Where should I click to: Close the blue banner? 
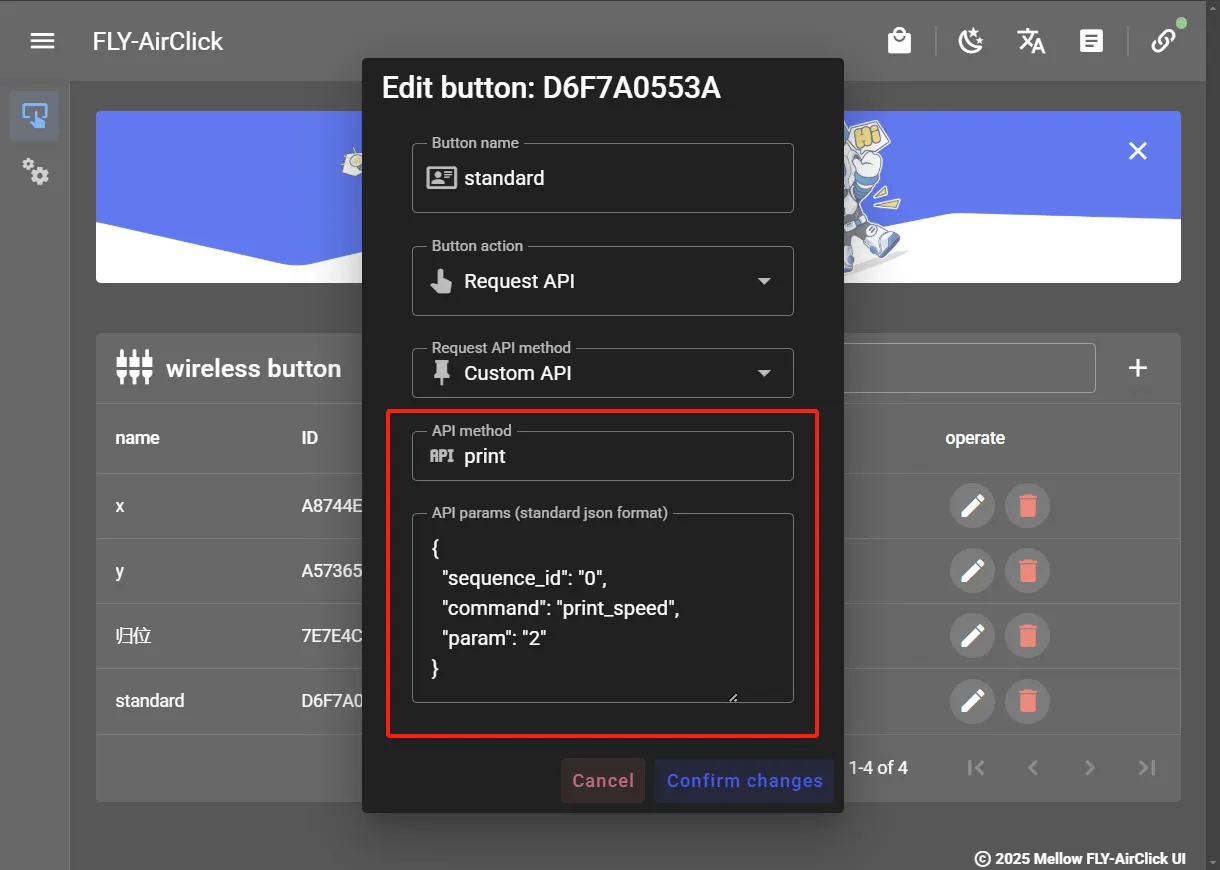[1137, 151]
